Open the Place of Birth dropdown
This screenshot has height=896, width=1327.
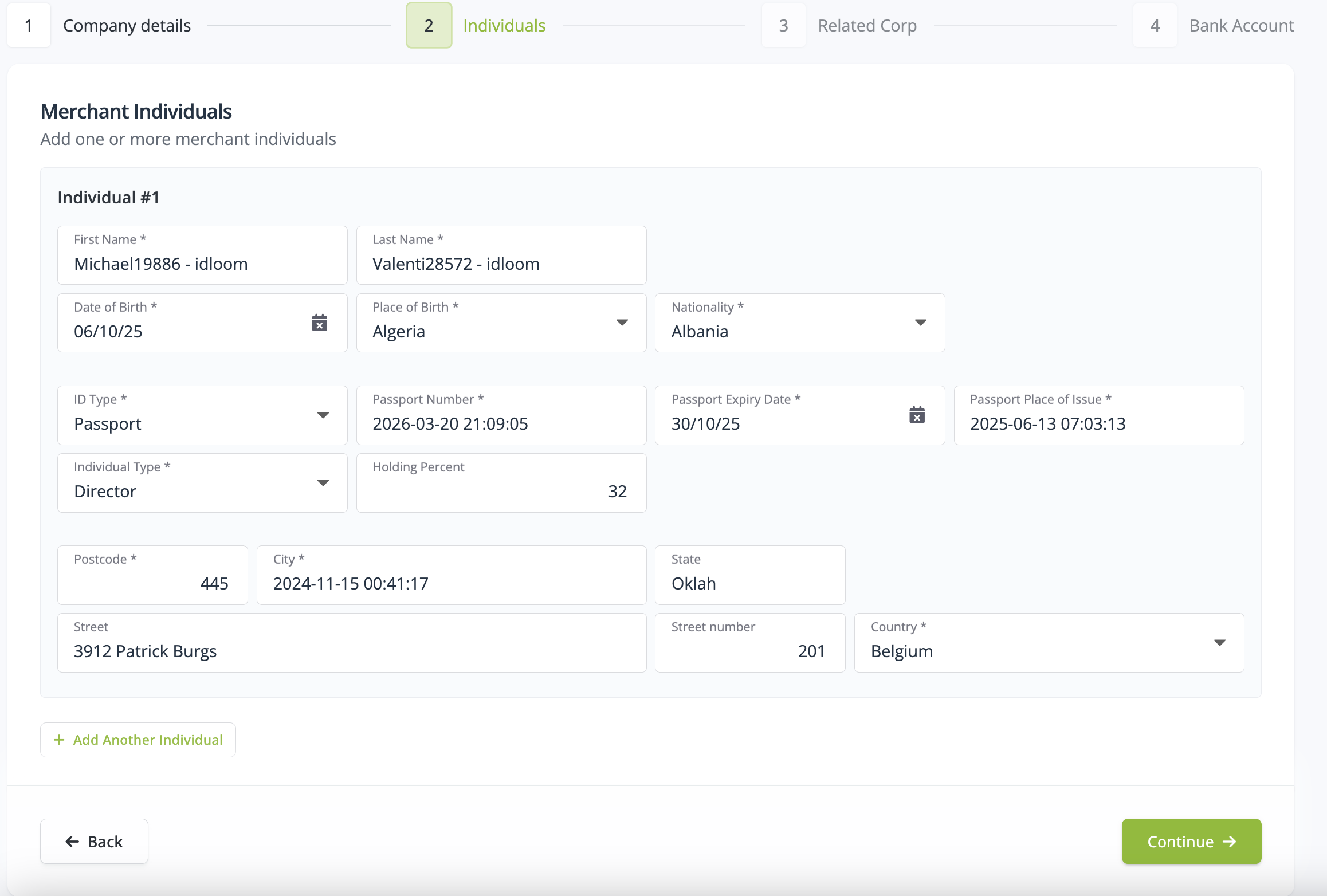point(623,322)
